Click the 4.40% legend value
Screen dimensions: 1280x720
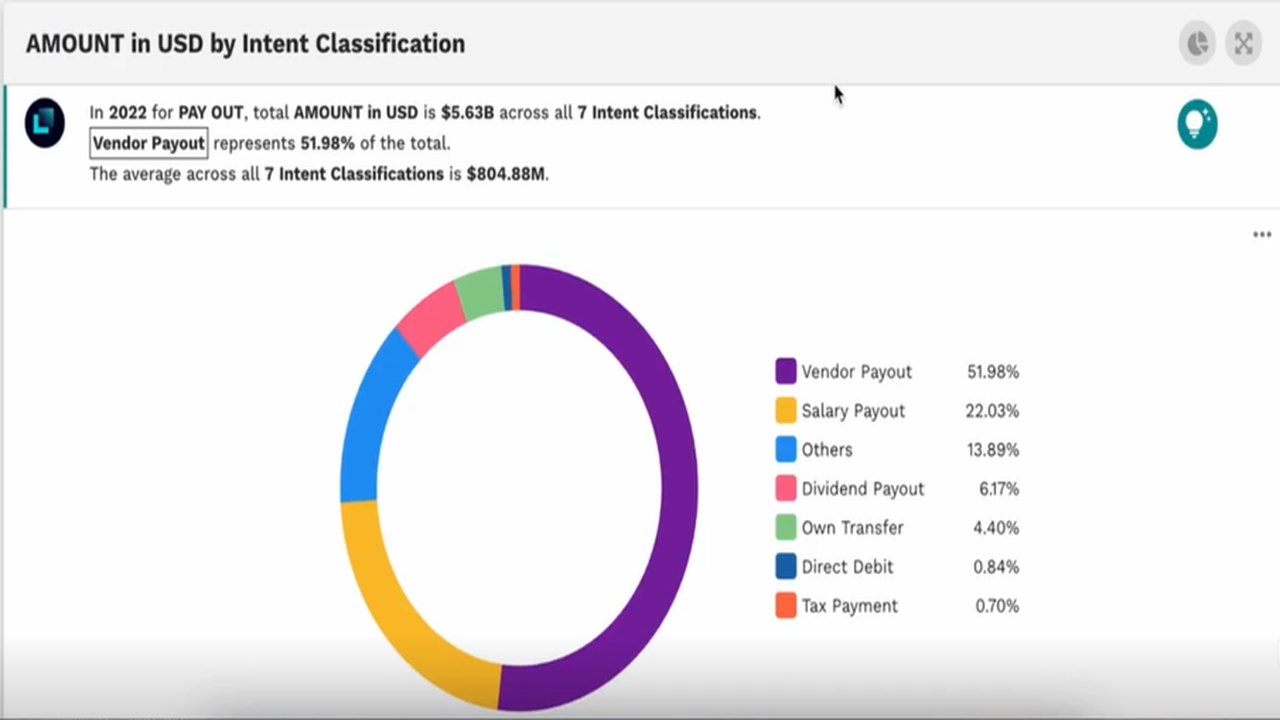point(996,528)
